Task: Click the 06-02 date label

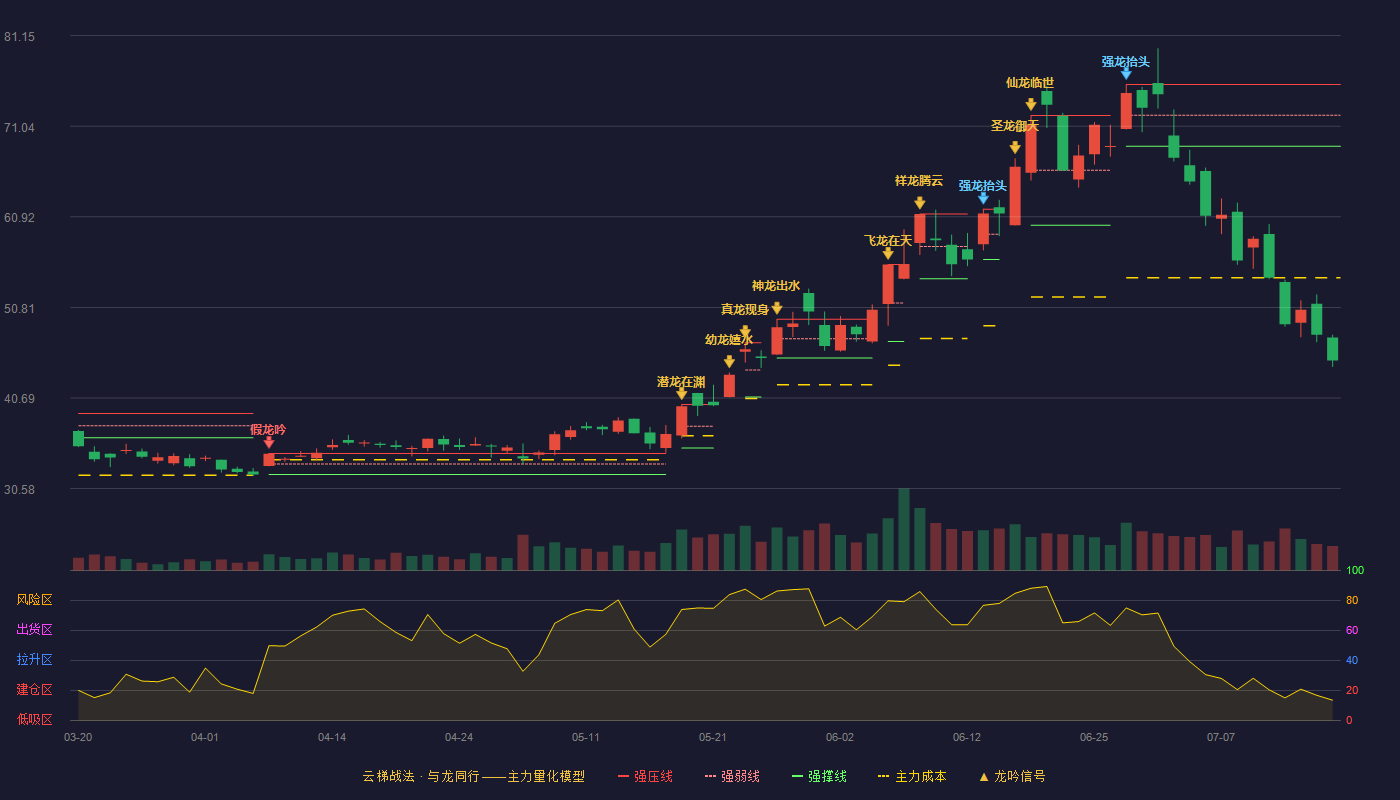Action: tap(840, 737)
